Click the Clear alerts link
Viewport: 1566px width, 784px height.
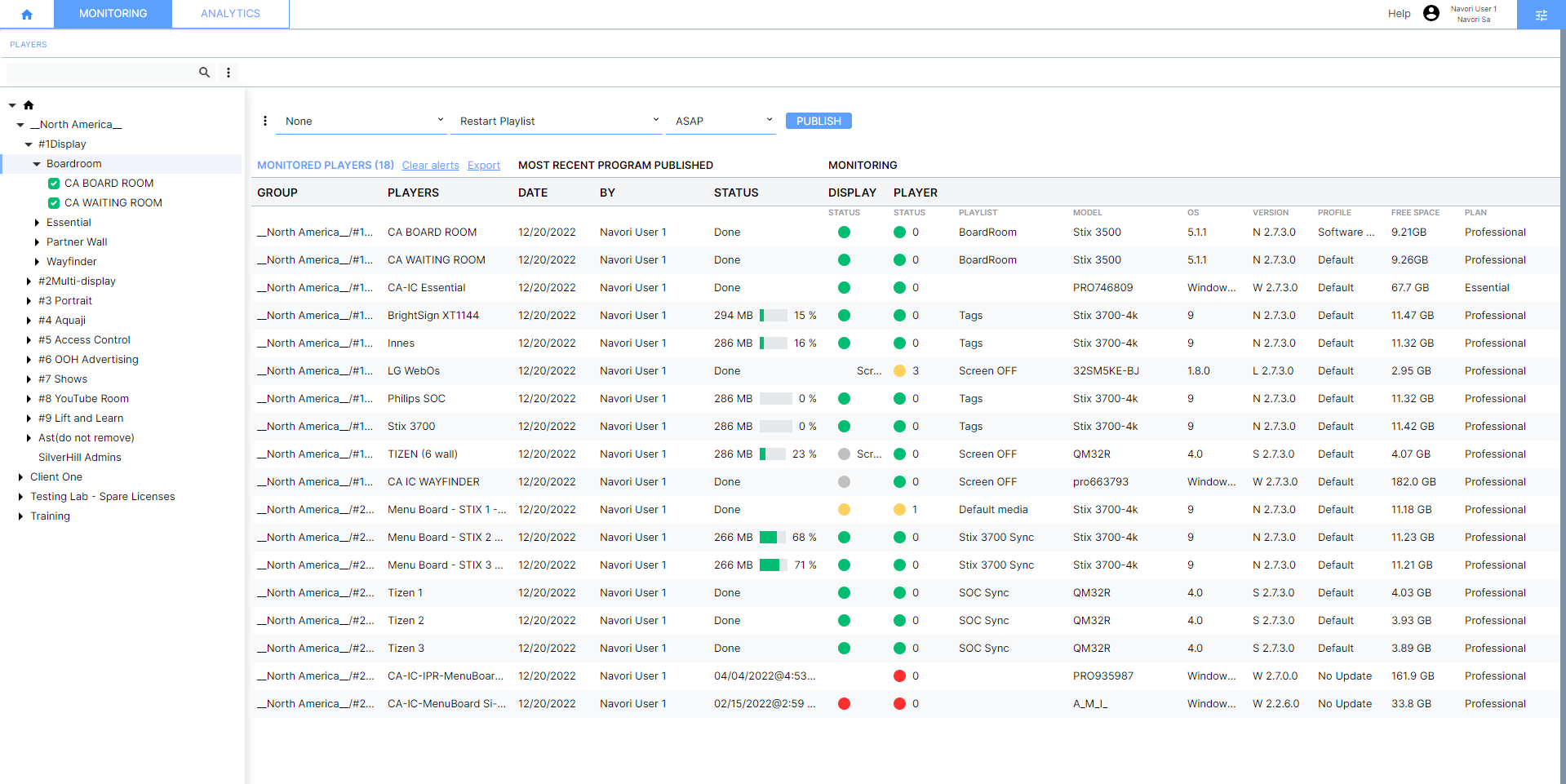pos(430,166)
